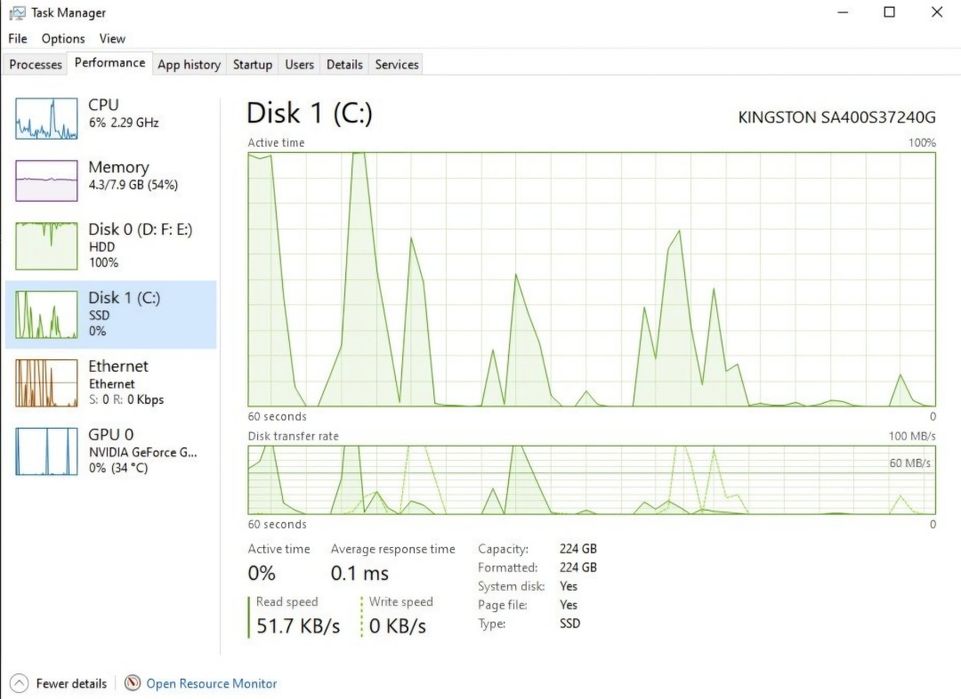Open Disk 0 (D: F: E:) HDD panel

(110, 246)
